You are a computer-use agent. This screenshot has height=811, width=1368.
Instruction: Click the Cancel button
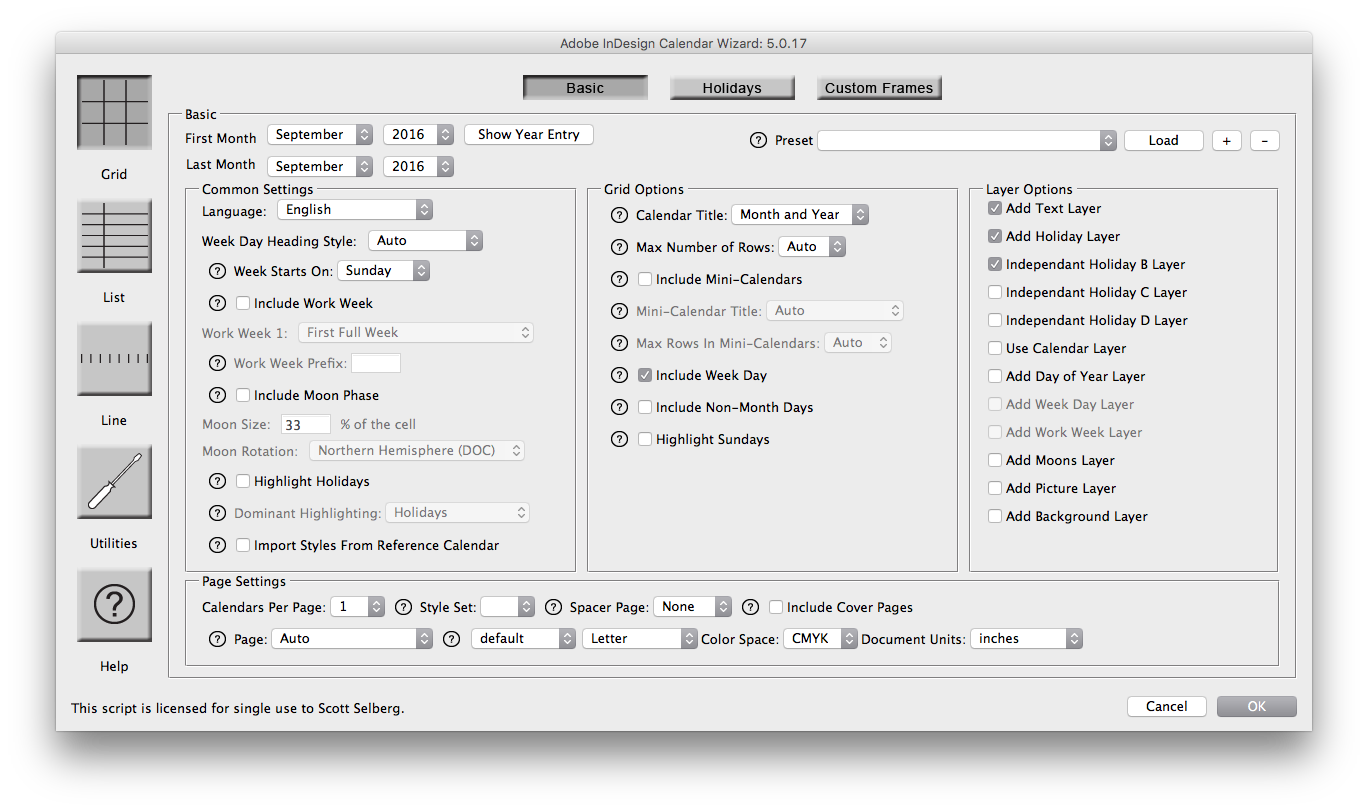click(1166, 706)
